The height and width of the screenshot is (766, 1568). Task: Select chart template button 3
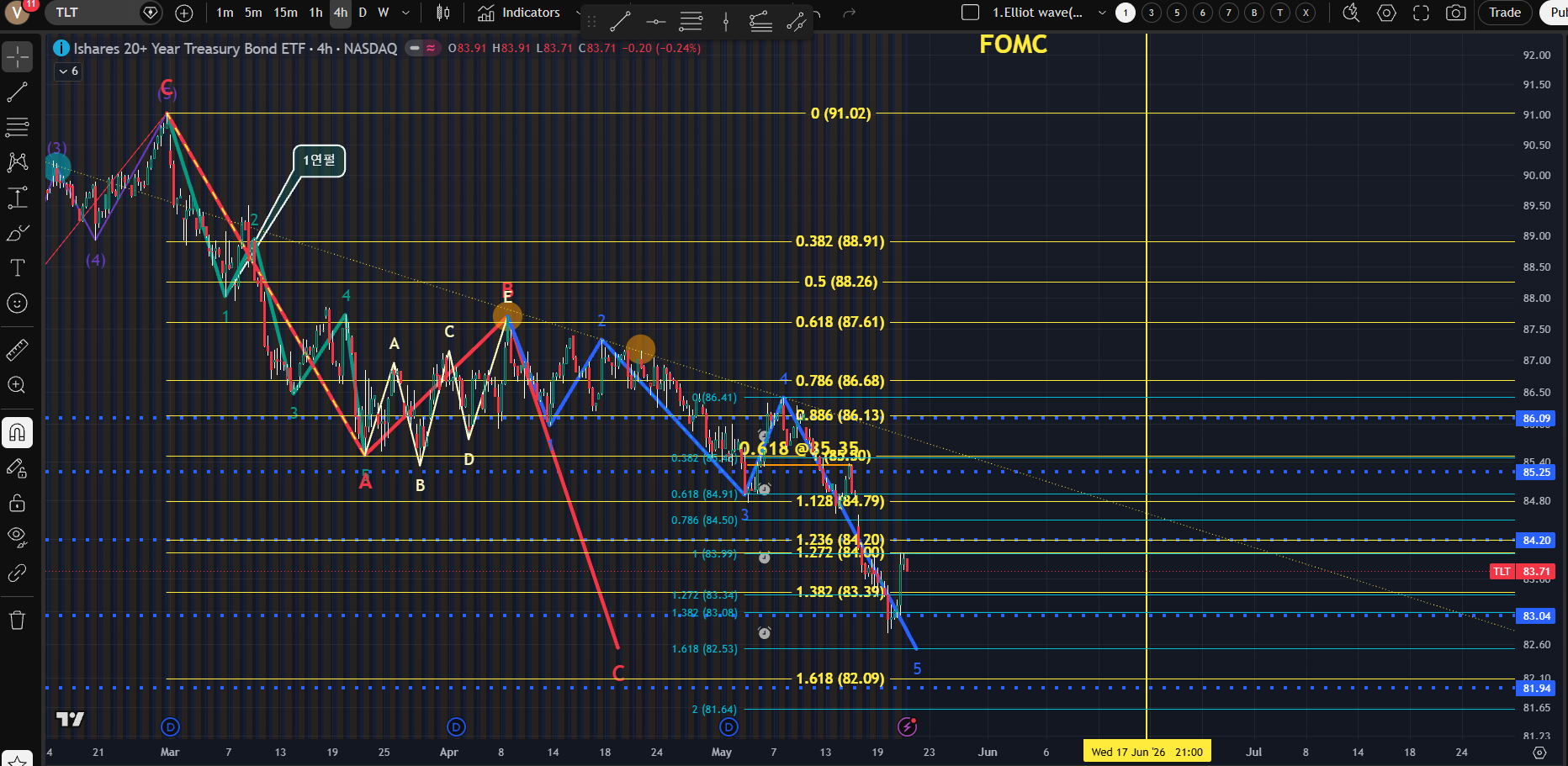pos(1152,13)
